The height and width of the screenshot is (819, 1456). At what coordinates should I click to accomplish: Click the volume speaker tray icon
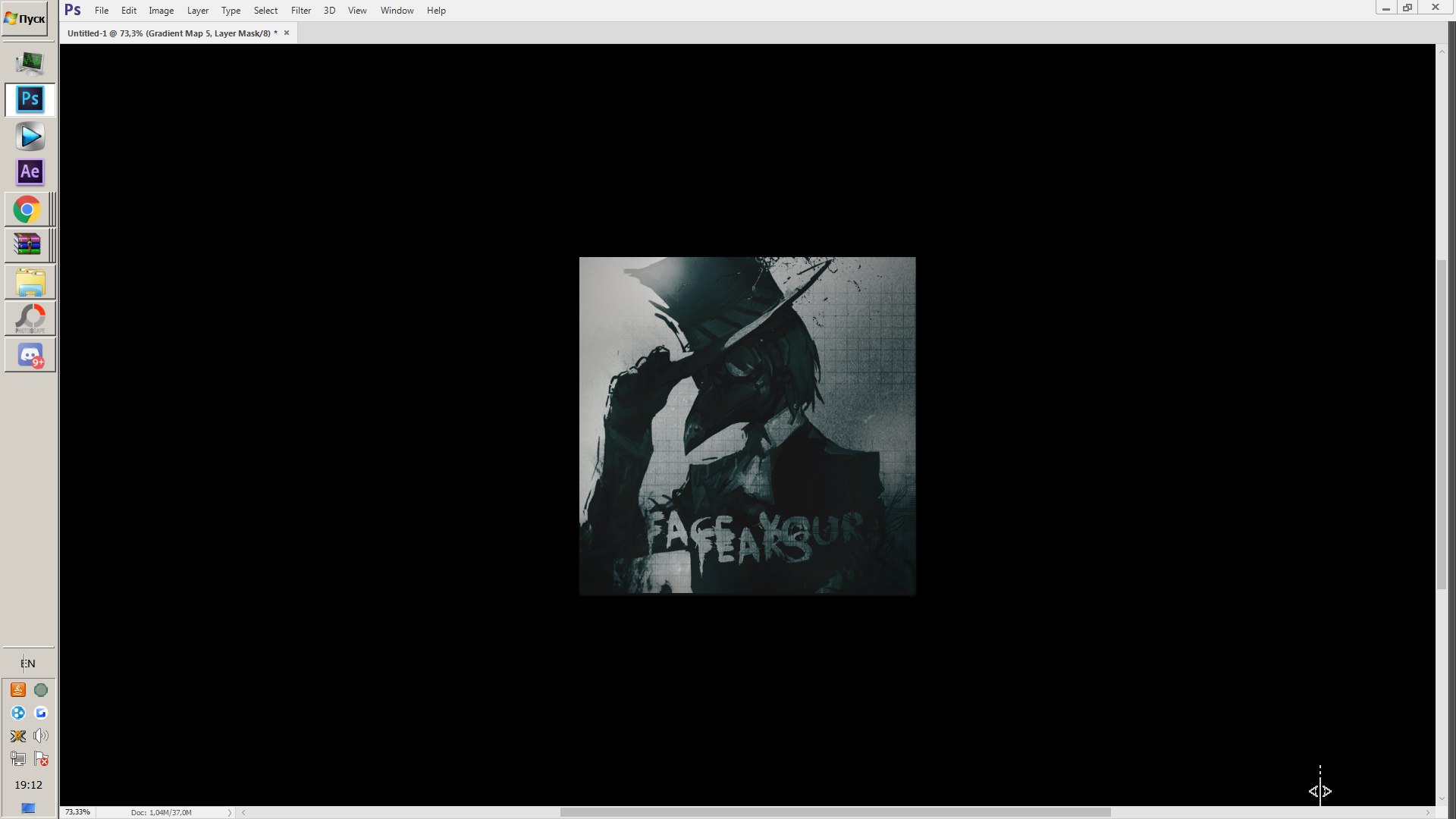pyautogui.click(x=41, y=736)
